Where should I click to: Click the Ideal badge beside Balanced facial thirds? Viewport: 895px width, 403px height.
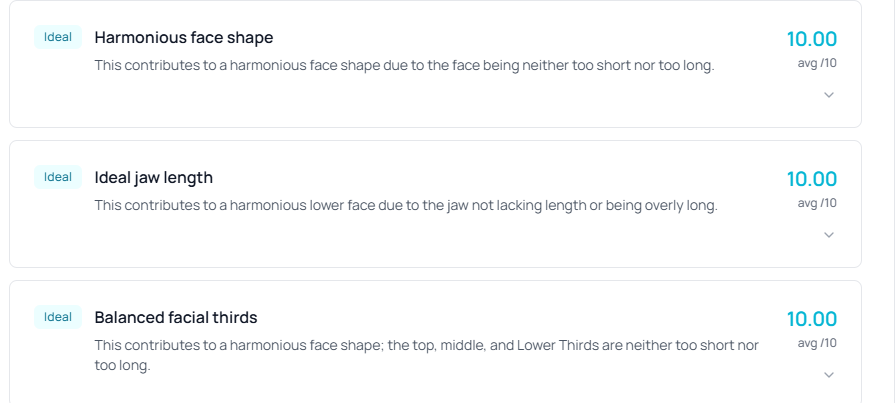click(x=58, y=317)
